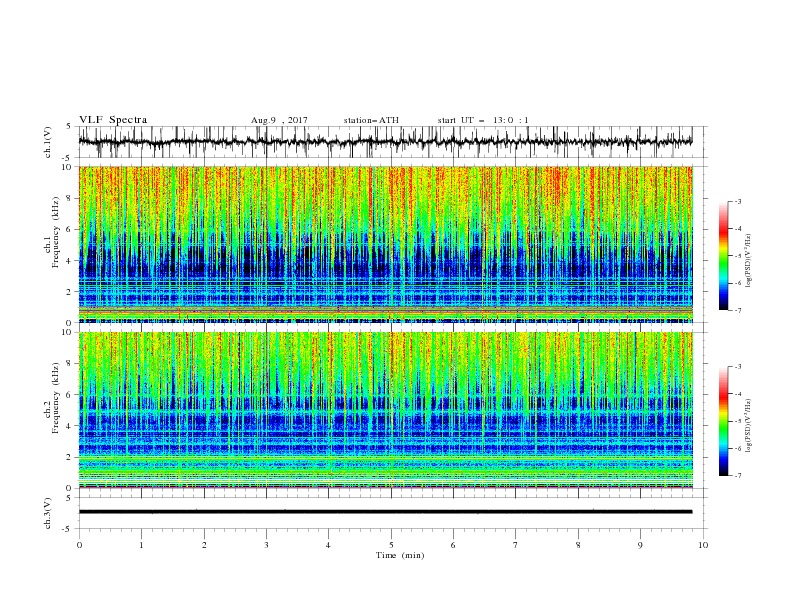Click the ch.1 colorbar "-7" tick label
This screenshot has height=612, width=792.
pos(737,310)
